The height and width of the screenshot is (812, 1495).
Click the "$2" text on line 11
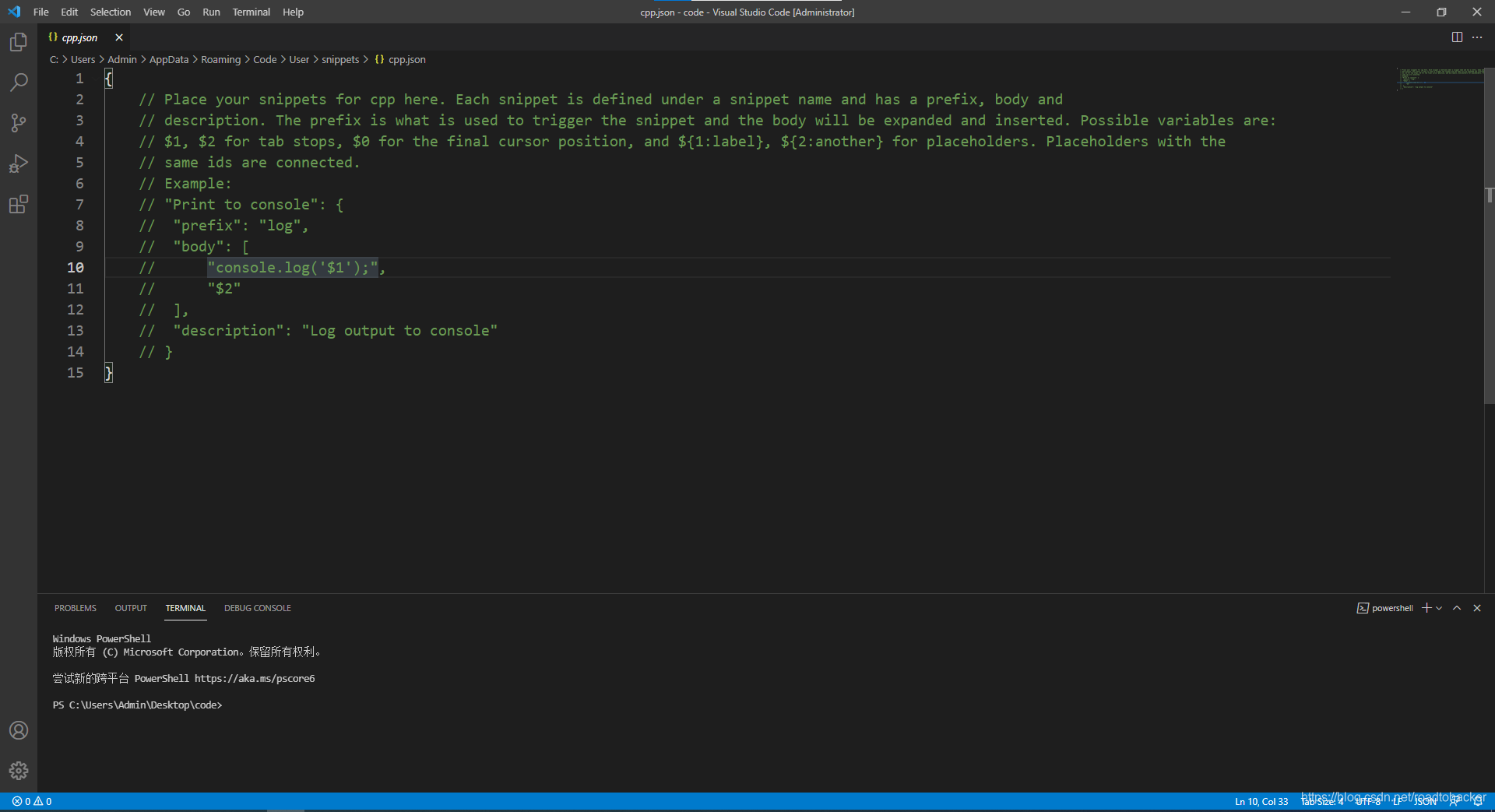click(x=224, y=289)
